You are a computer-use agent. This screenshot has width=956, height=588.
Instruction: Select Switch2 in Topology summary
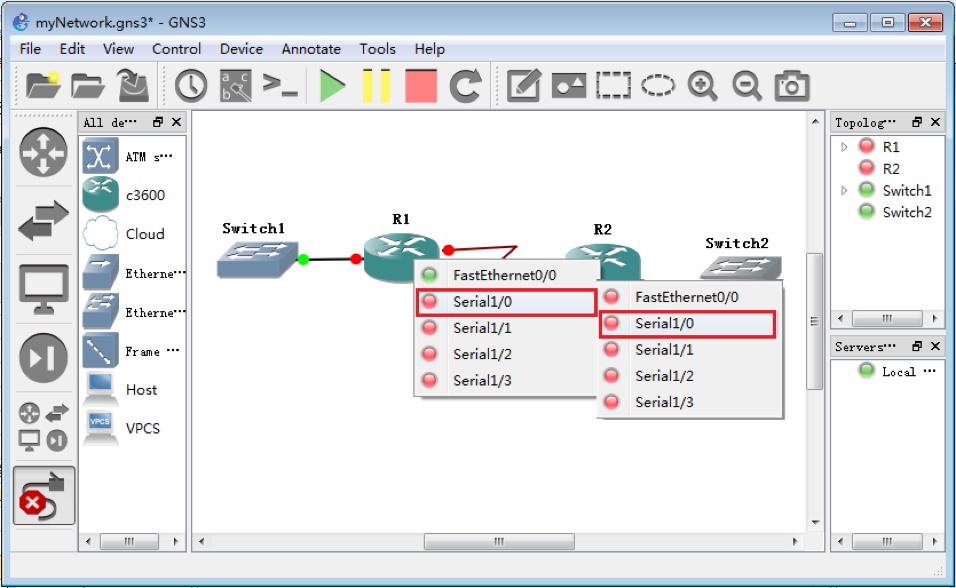[907, 212]
